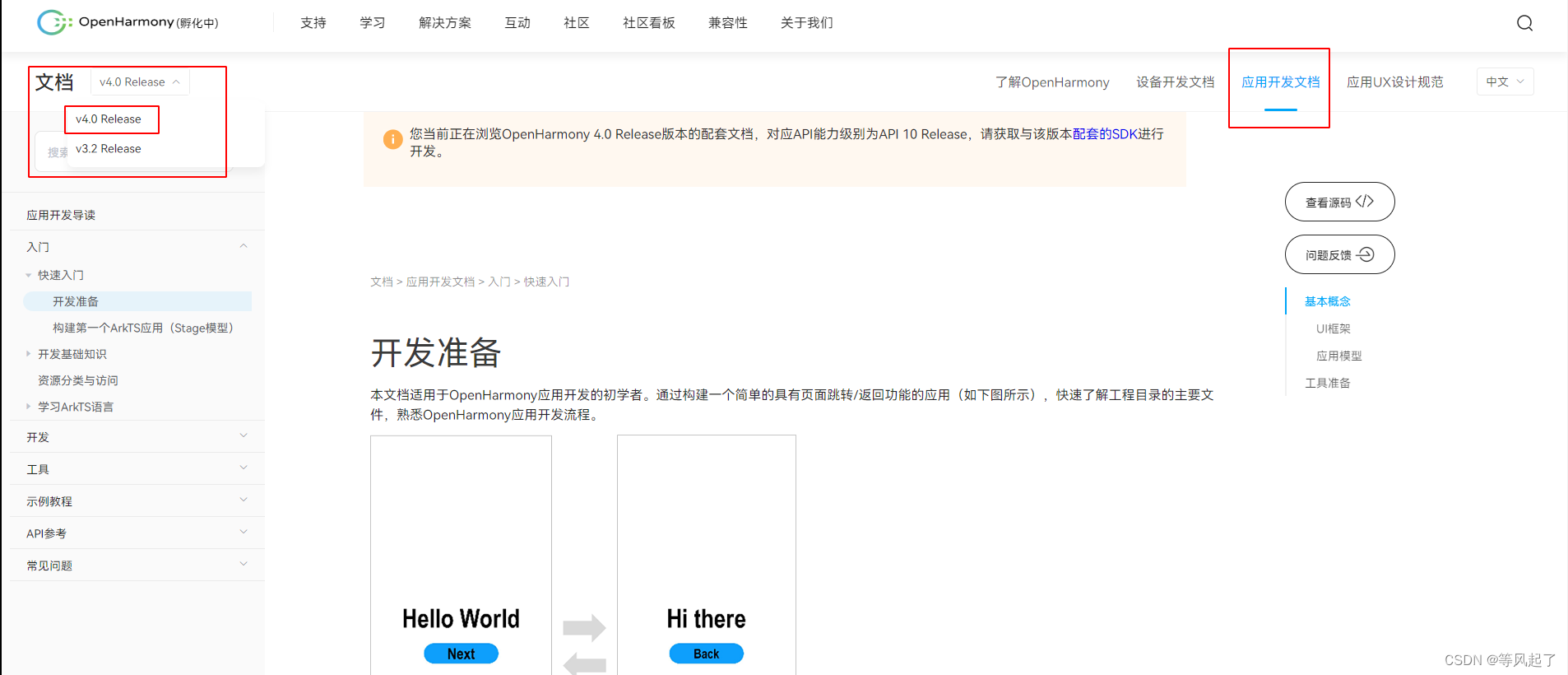Click the right arrow between phone mockups
Screen dimensions: 1568x675
pyautogui.click(x=584, y=628)
